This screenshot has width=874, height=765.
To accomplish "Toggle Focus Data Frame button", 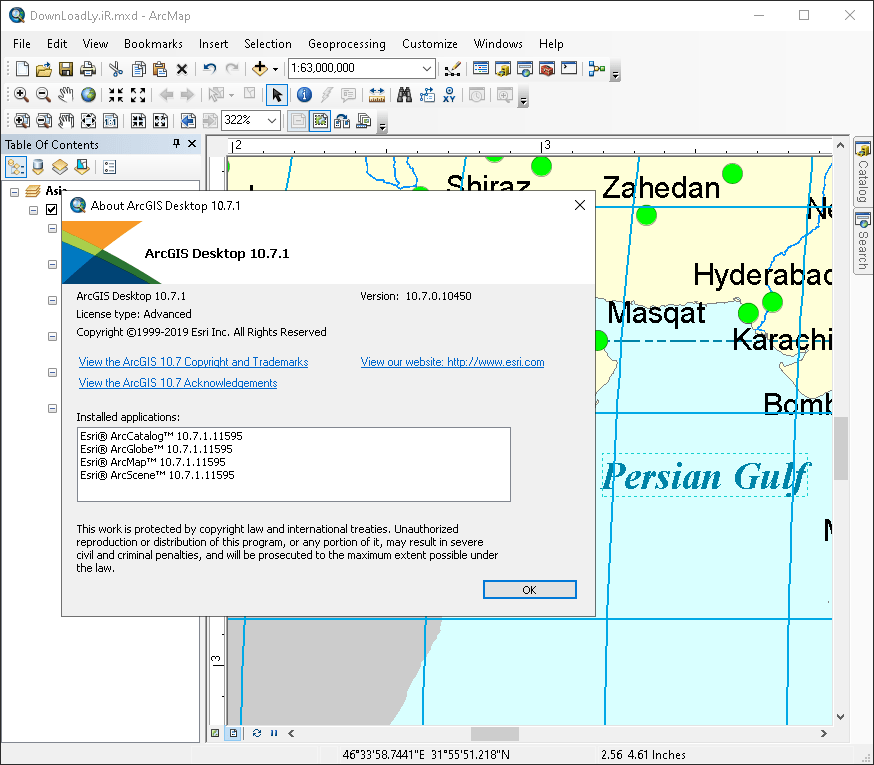I will 321,120.
